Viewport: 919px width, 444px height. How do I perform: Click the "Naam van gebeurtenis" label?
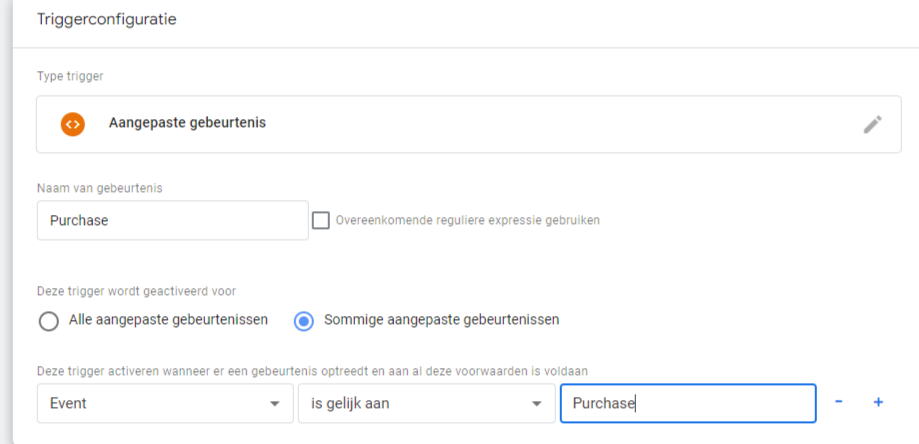pyautogui.click(x=98, y=186)
